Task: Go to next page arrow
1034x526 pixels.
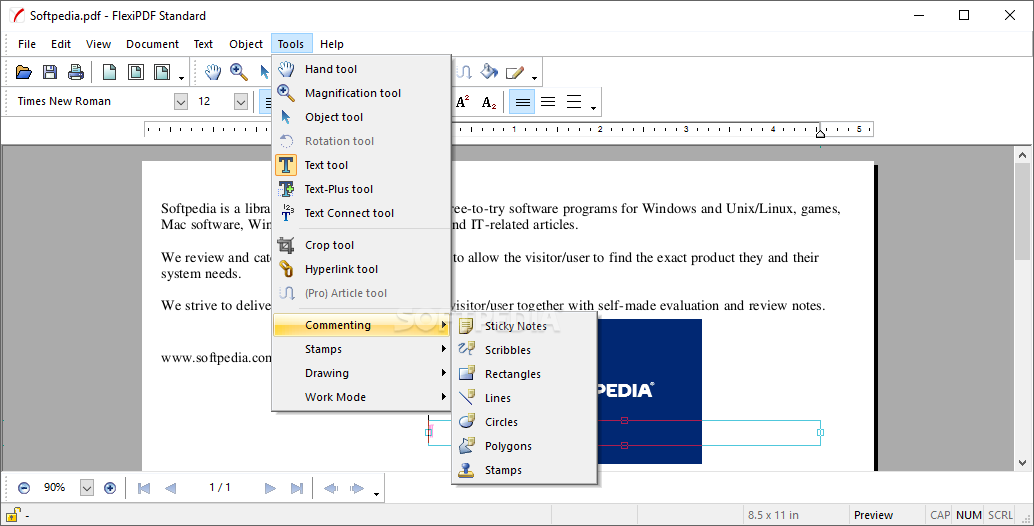Action: click(270, 488)
